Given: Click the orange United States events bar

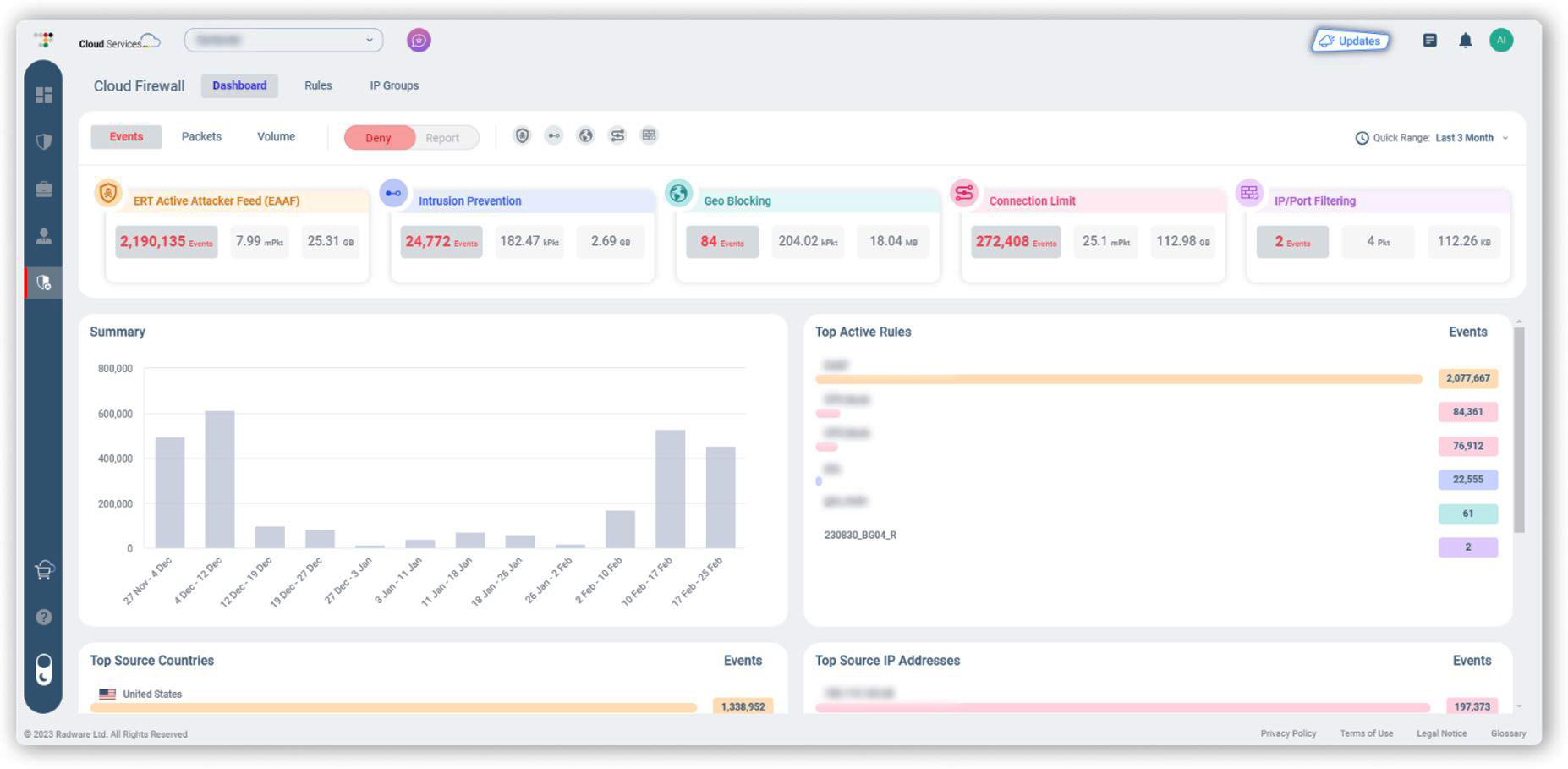Looking at the screenshot, I should coord(393,707).
